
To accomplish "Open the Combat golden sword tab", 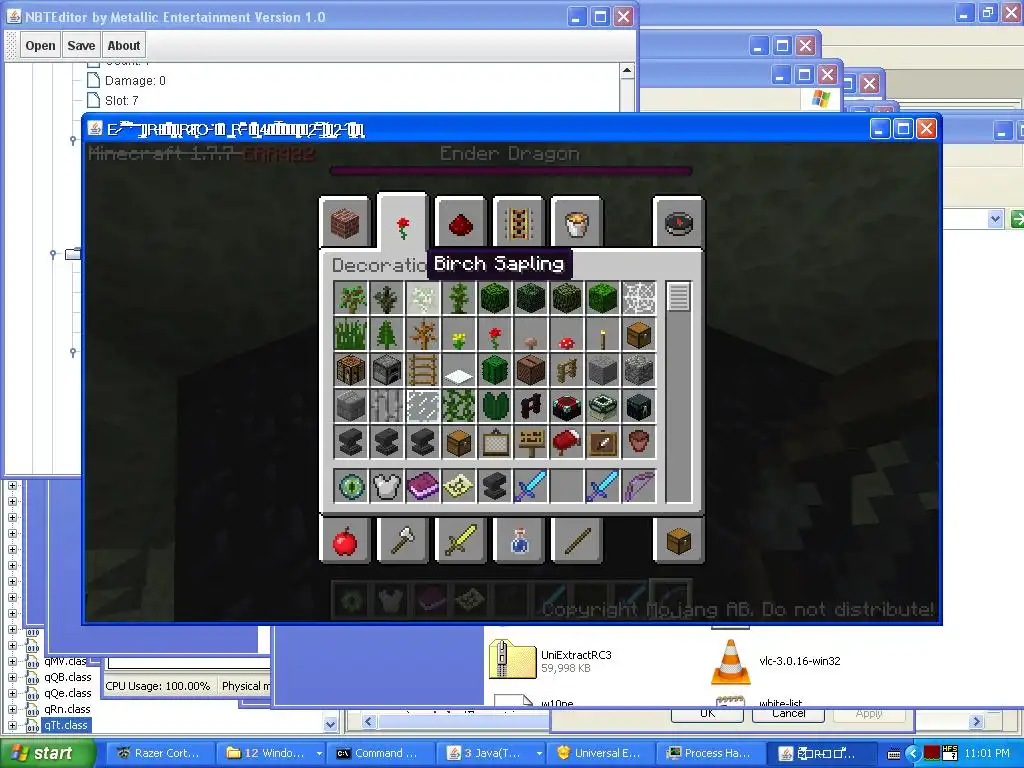I will [460, 539].
